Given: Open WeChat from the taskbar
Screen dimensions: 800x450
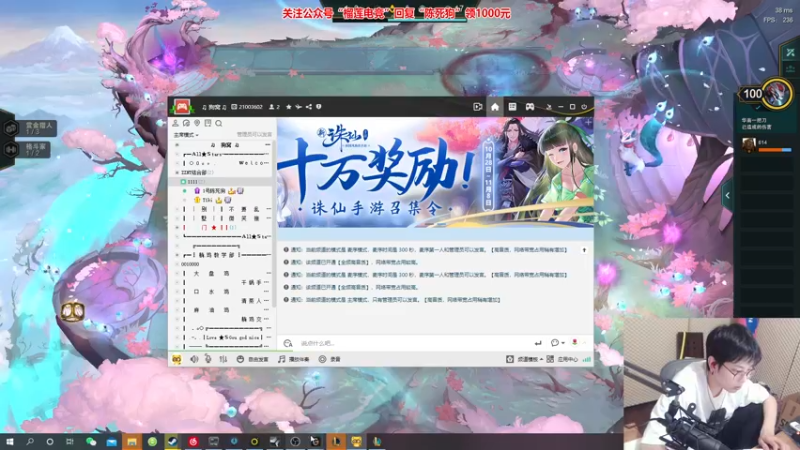Looking at the screenshot, I should coord(91,441).
